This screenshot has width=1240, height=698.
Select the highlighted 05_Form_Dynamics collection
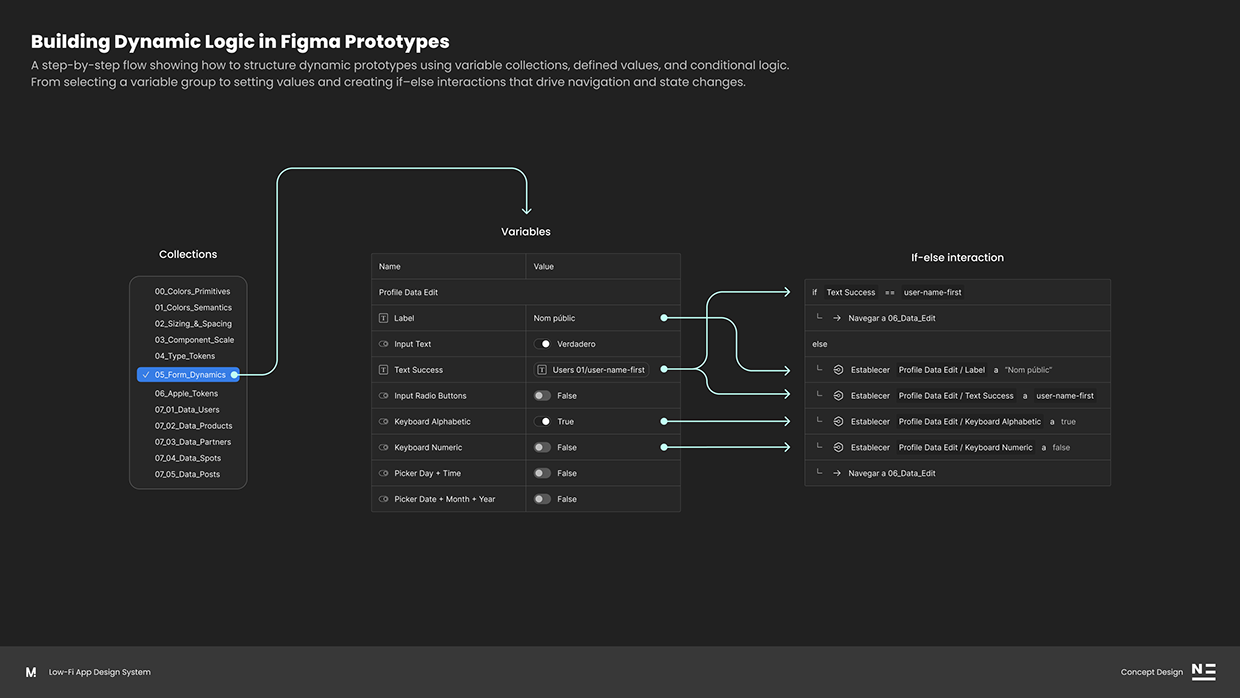click(188, 375)
